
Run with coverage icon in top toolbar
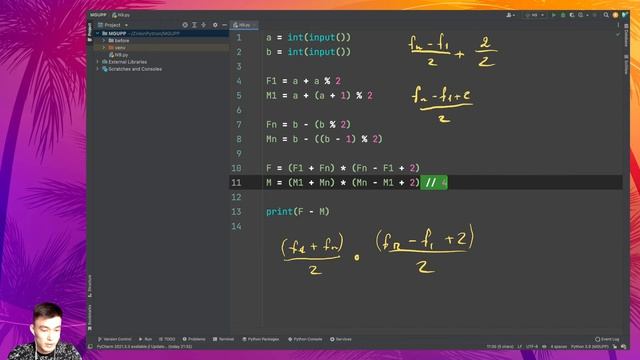[572, 15]
